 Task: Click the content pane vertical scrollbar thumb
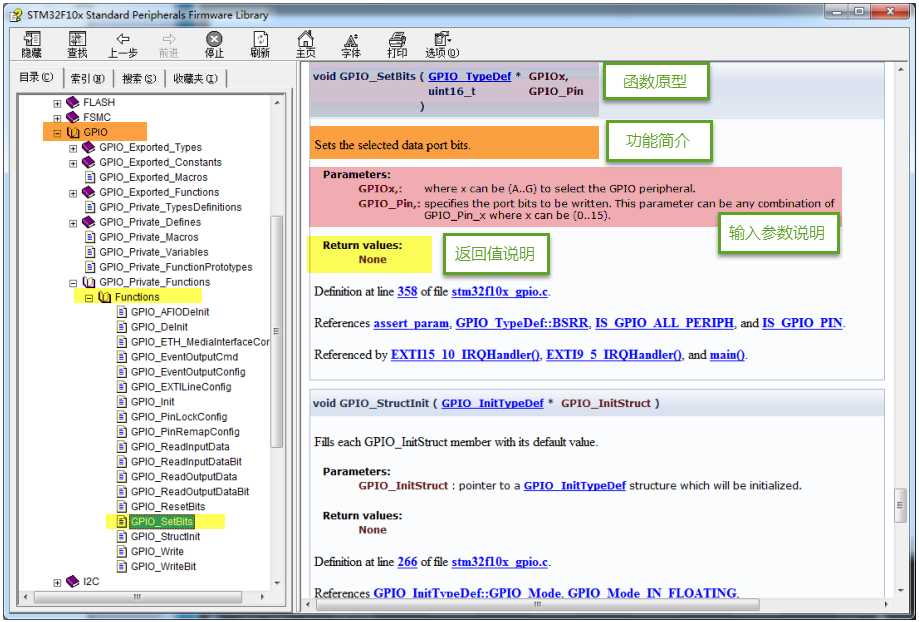(x=901, y=505)
